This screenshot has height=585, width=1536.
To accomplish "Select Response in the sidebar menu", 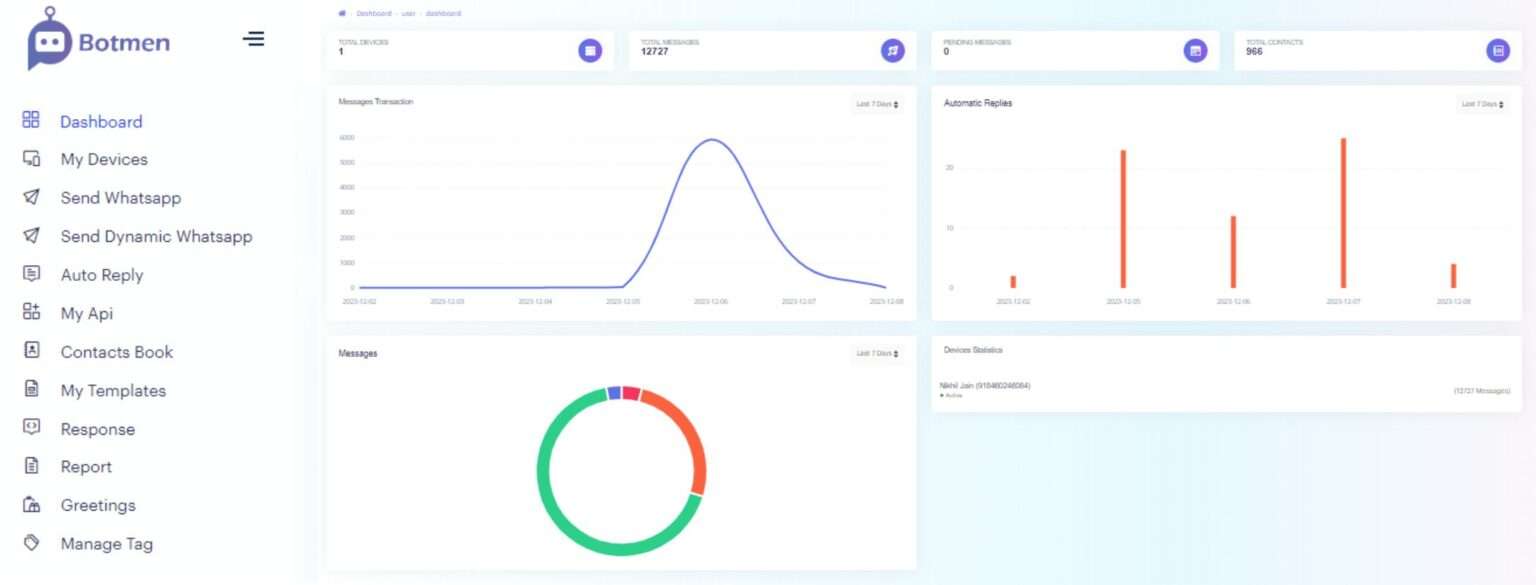I will pos(97,429).
